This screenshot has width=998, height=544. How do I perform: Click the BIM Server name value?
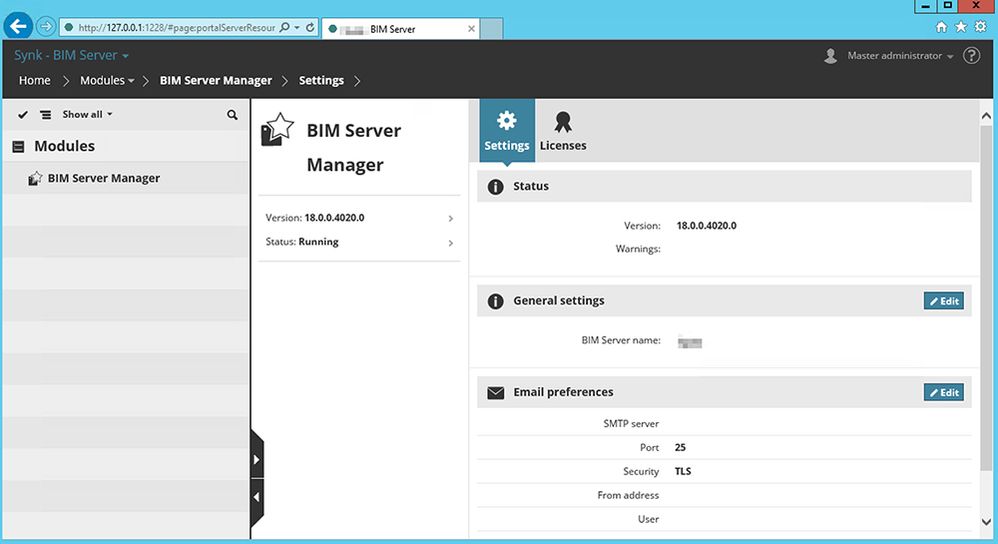pos(690,342)
